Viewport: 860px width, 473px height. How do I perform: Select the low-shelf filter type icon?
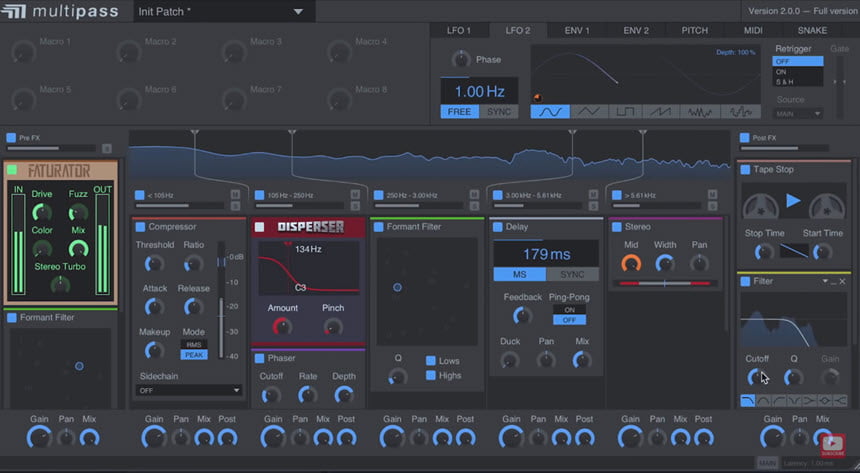[x=809, y=401]
